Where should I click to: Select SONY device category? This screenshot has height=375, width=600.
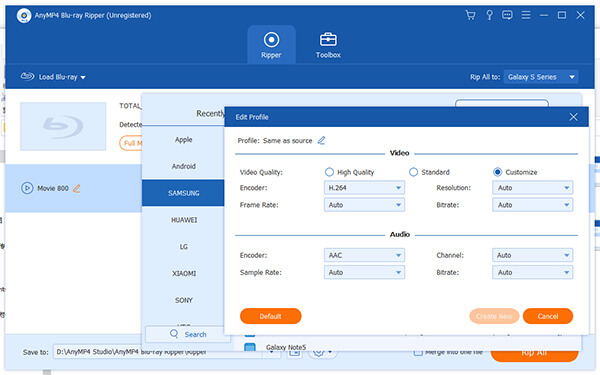tap(183, 300)
